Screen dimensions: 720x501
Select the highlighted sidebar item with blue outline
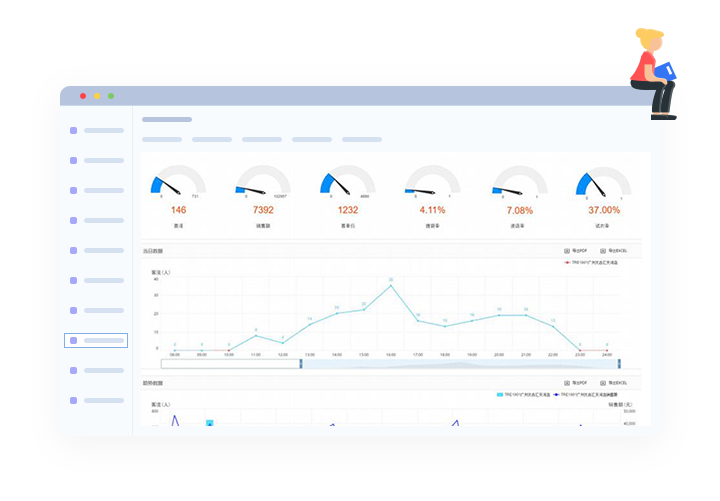(96, 340)
